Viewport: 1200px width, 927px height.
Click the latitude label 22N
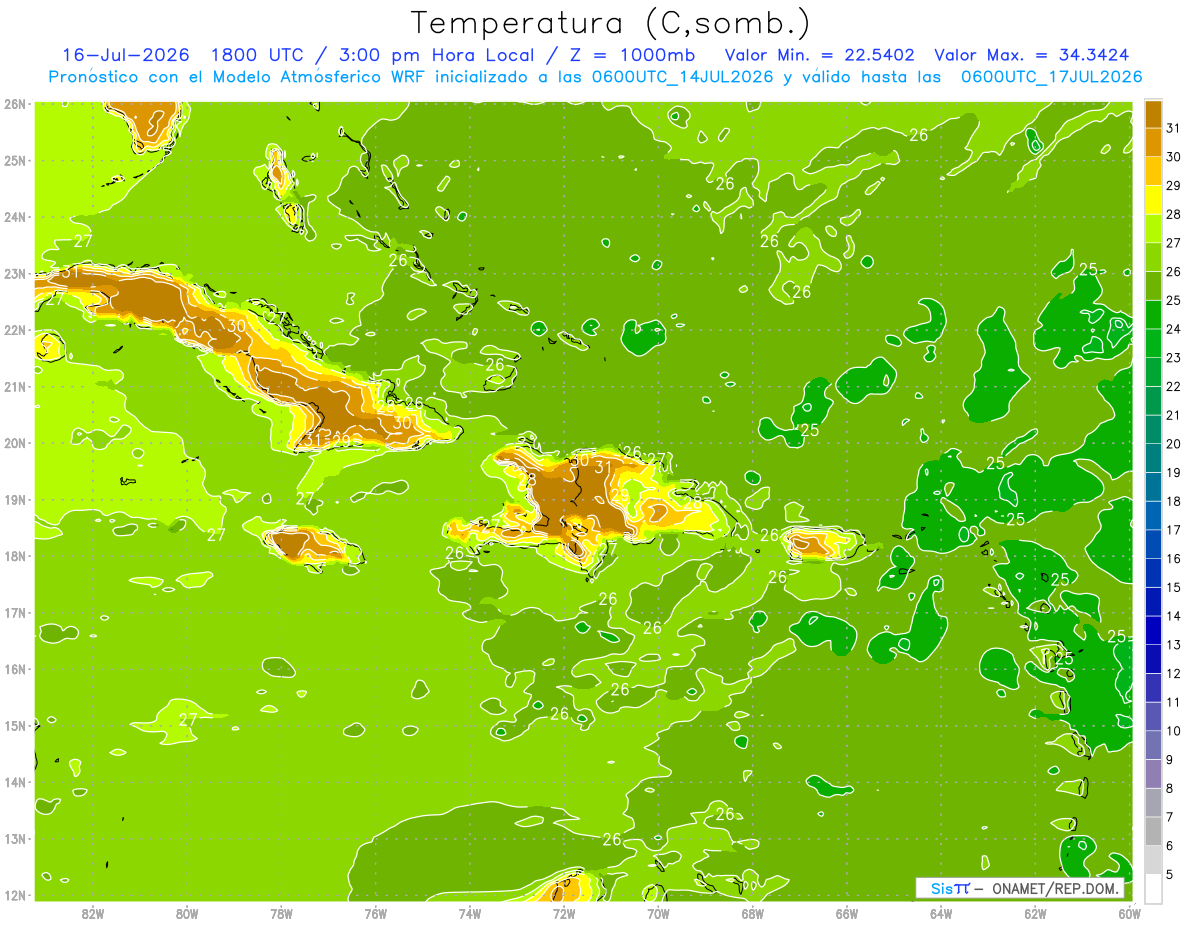click(14, 330)
